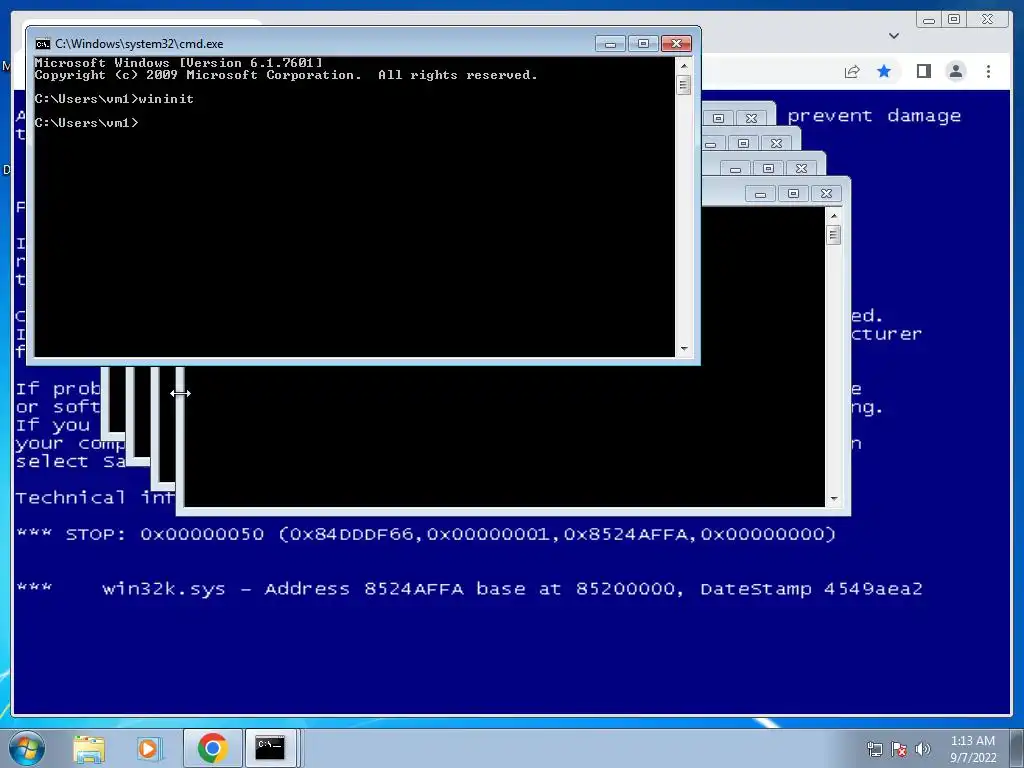Minimize the second cmd window behind the front one
This screenshot has width=1024, height=768.
click(x=760, y=194)
